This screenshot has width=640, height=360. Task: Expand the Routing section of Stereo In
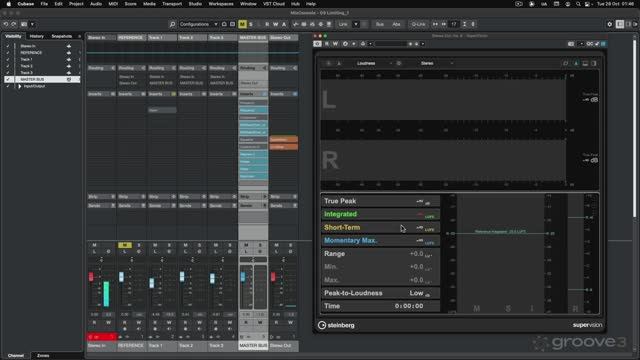click(x=101, y=68)
